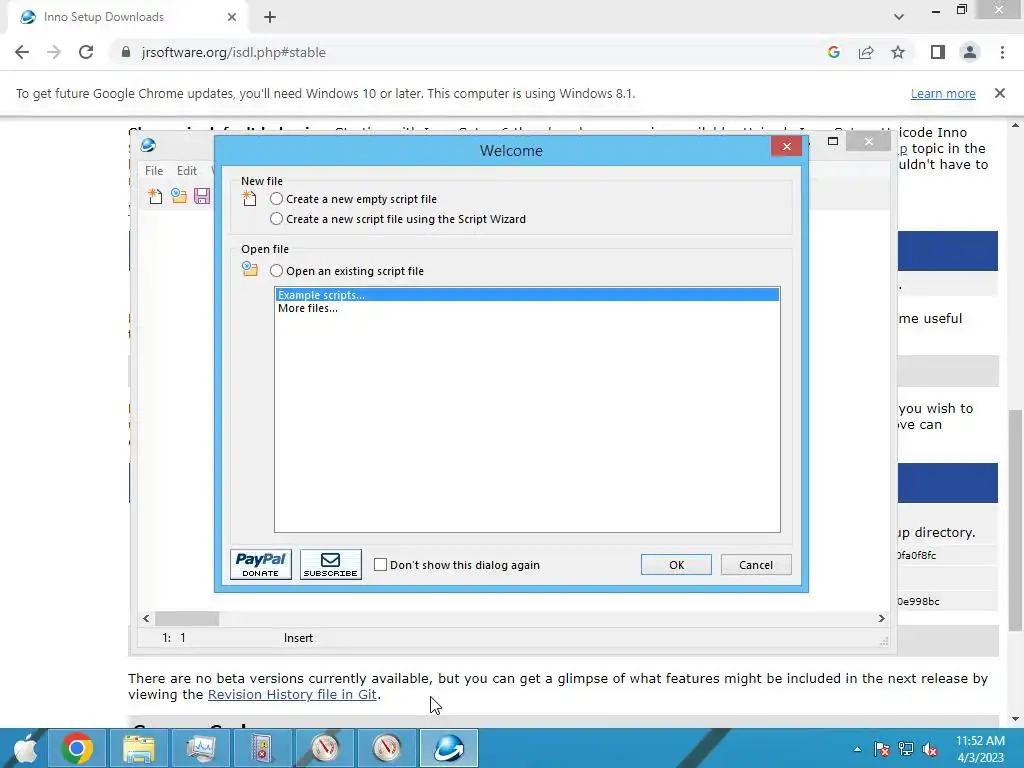Select Example scripts... in the file list
The width and height of the screenshot is (1024, 768).
click(x=527, y=295)
